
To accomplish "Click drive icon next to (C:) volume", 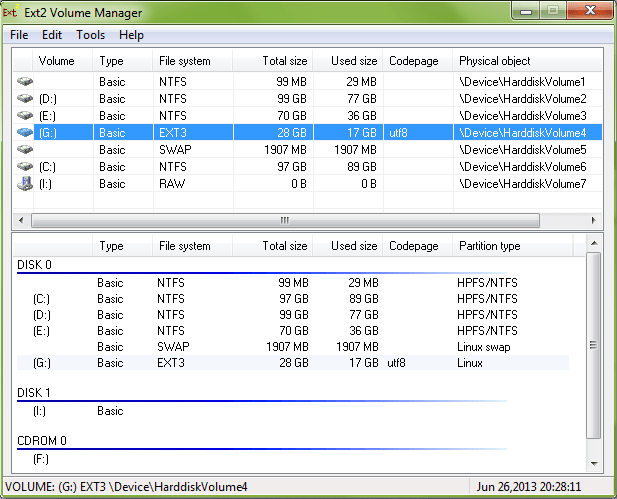I will [x=24, y=167].
